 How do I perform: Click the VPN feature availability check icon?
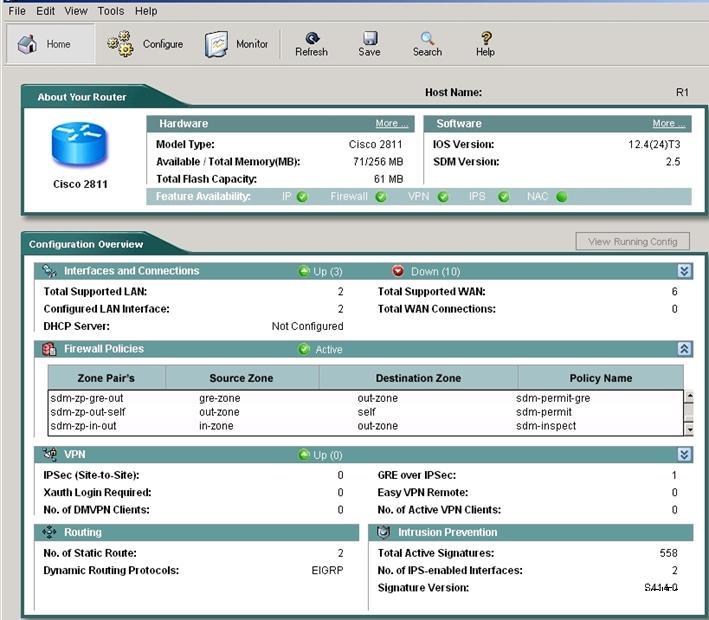click(x=443, y=197)
